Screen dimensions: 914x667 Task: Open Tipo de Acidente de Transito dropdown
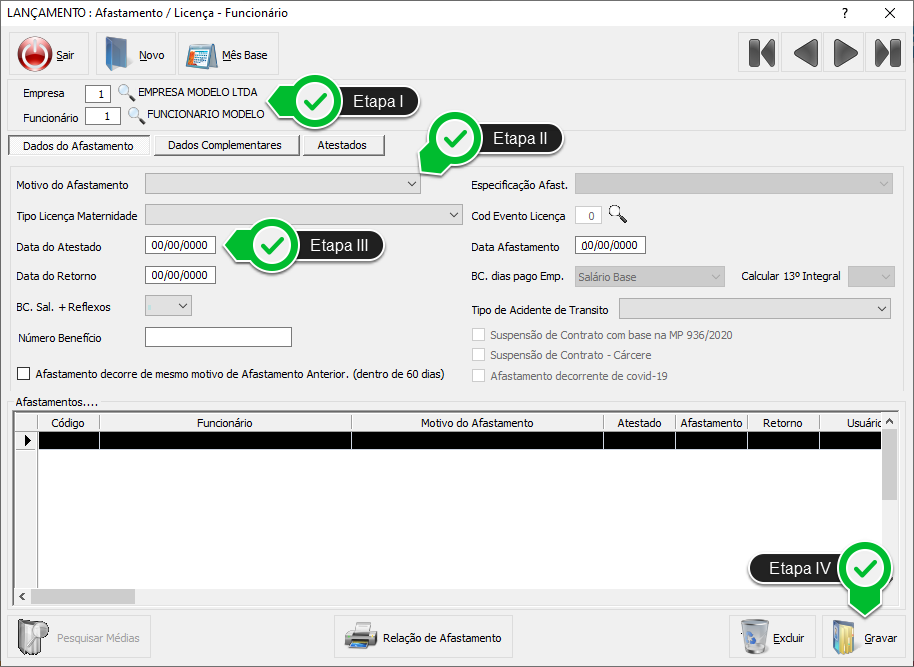[881, 310]
